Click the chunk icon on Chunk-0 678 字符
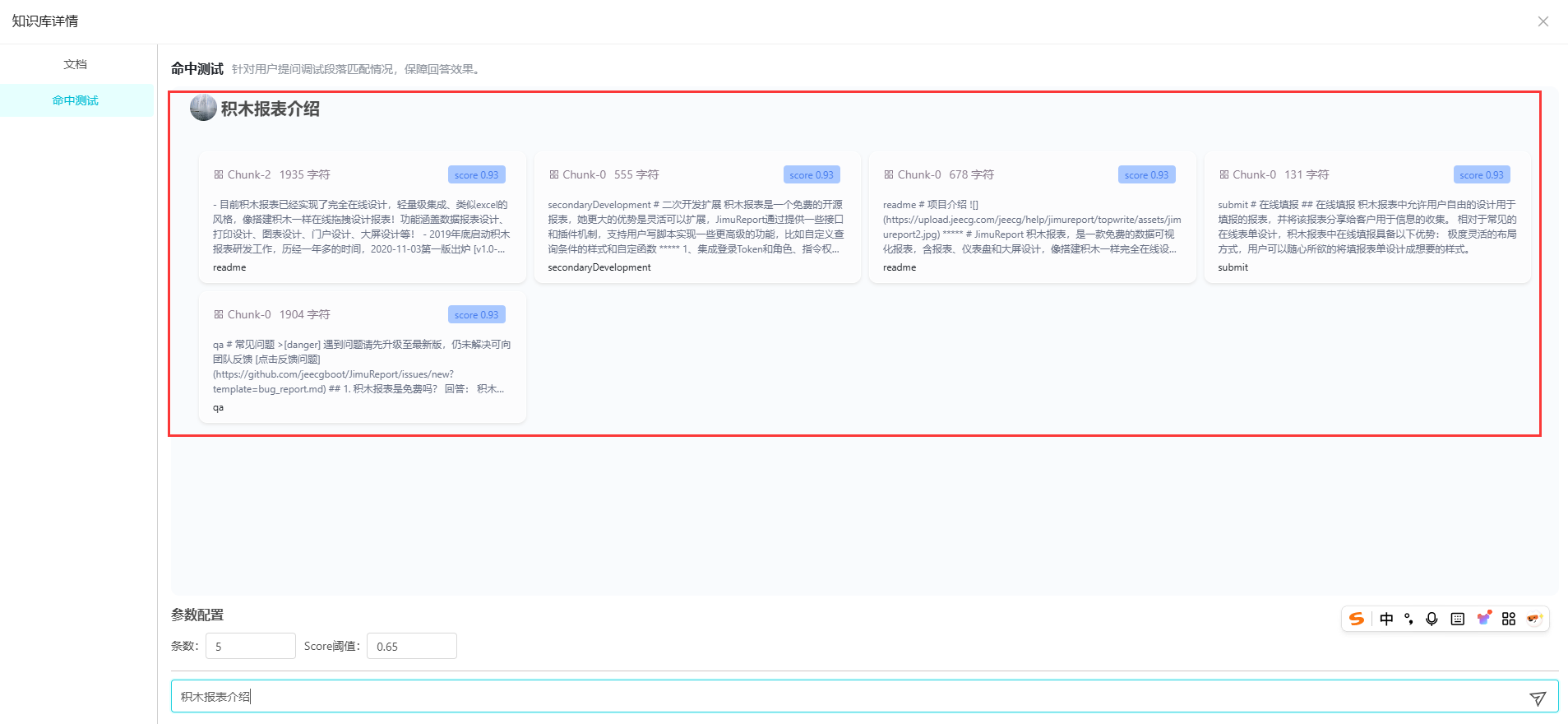Screen dimensions: 1568x724 [889, 174]
